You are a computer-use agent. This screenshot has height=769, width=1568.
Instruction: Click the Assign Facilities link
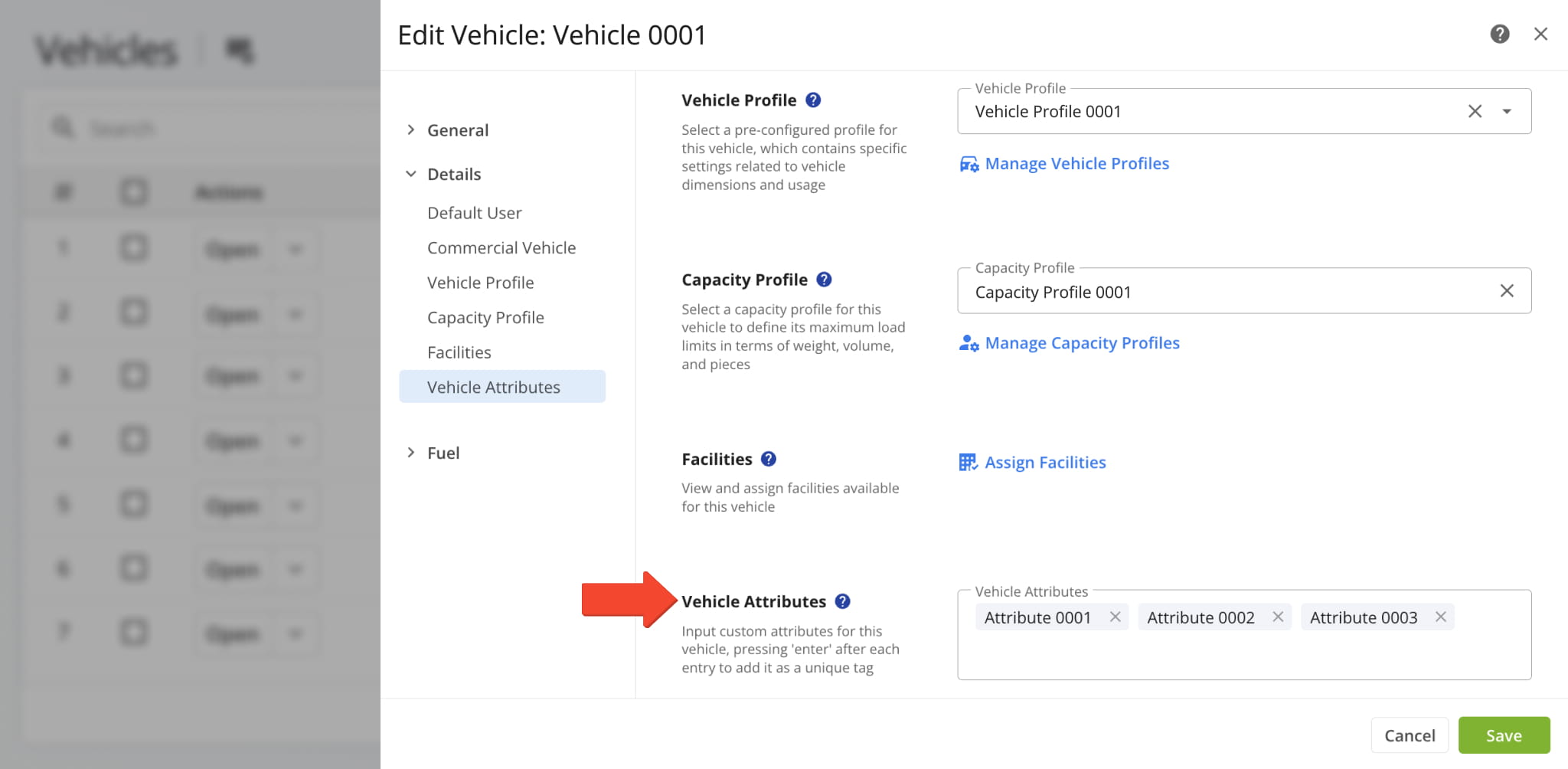point(1044,463)
